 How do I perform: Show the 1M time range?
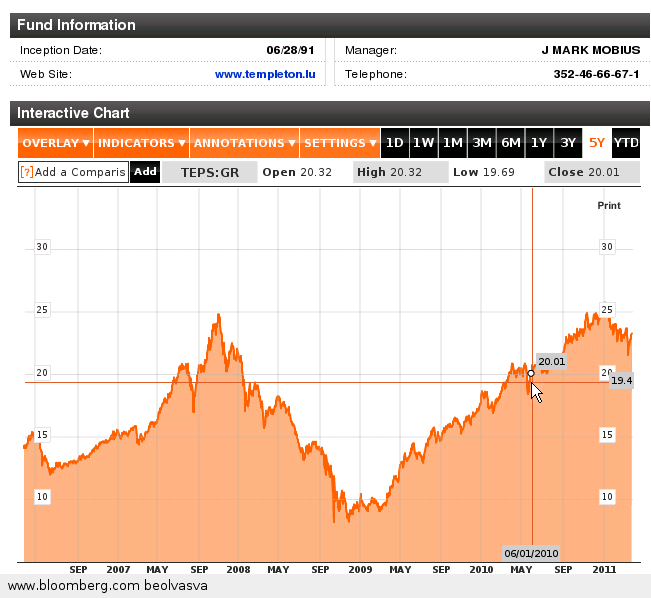point(453,143)
